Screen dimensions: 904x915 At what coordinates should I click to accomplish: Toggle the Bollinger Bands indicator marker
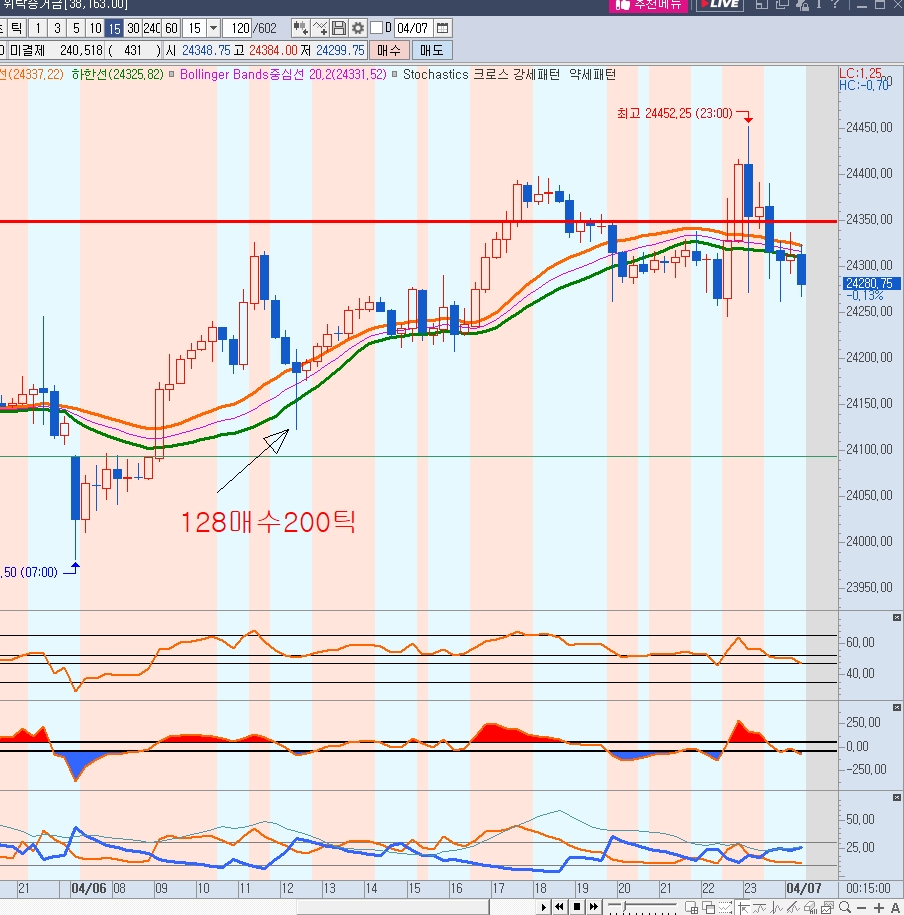click(174, 75)
